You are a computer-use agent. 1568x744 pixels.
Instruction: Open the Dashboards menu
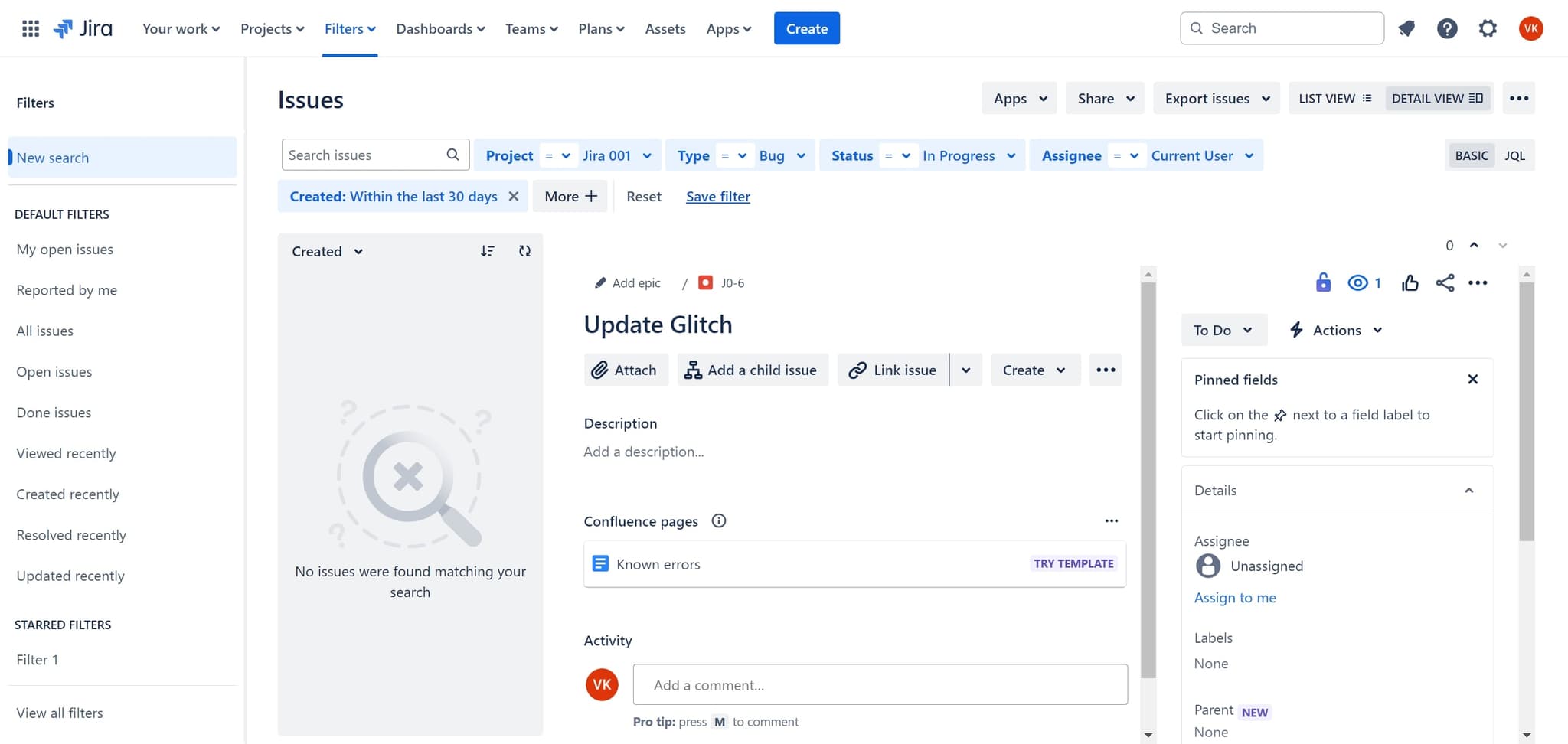[440, 29]
